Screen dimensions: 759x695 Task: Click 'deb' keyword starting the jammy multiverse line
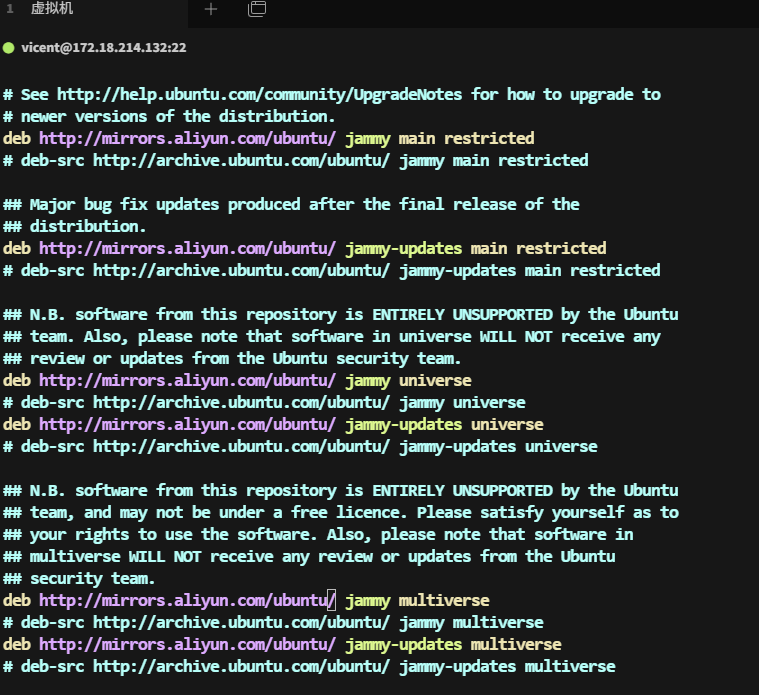tap(16, 600)
